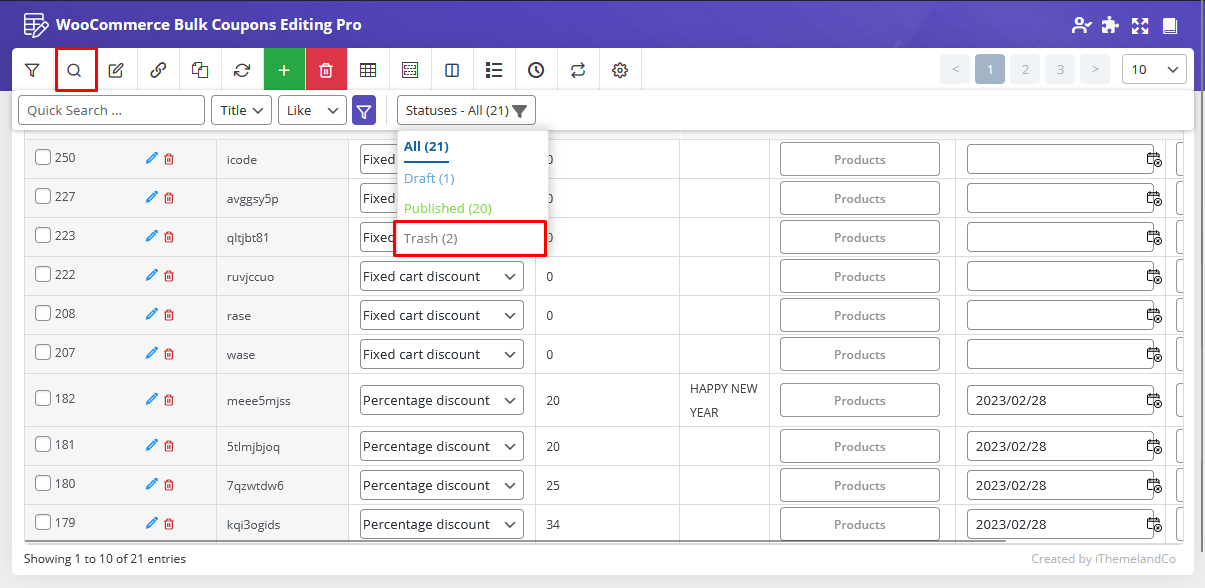This screenshot has height=588, width=1205.
Task: Click the green add new coupon button
Action: point(284,70)
